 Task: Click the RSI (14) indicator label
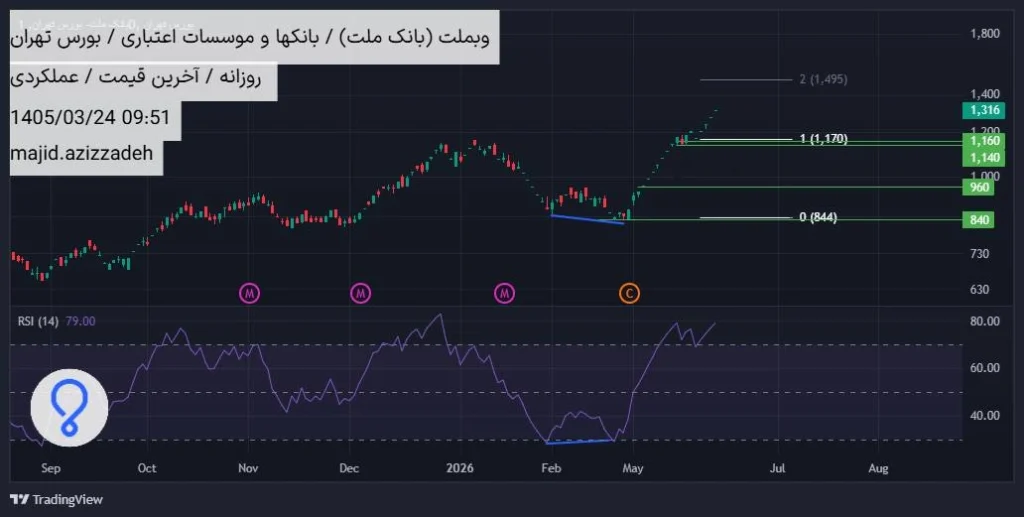(38, 321)
